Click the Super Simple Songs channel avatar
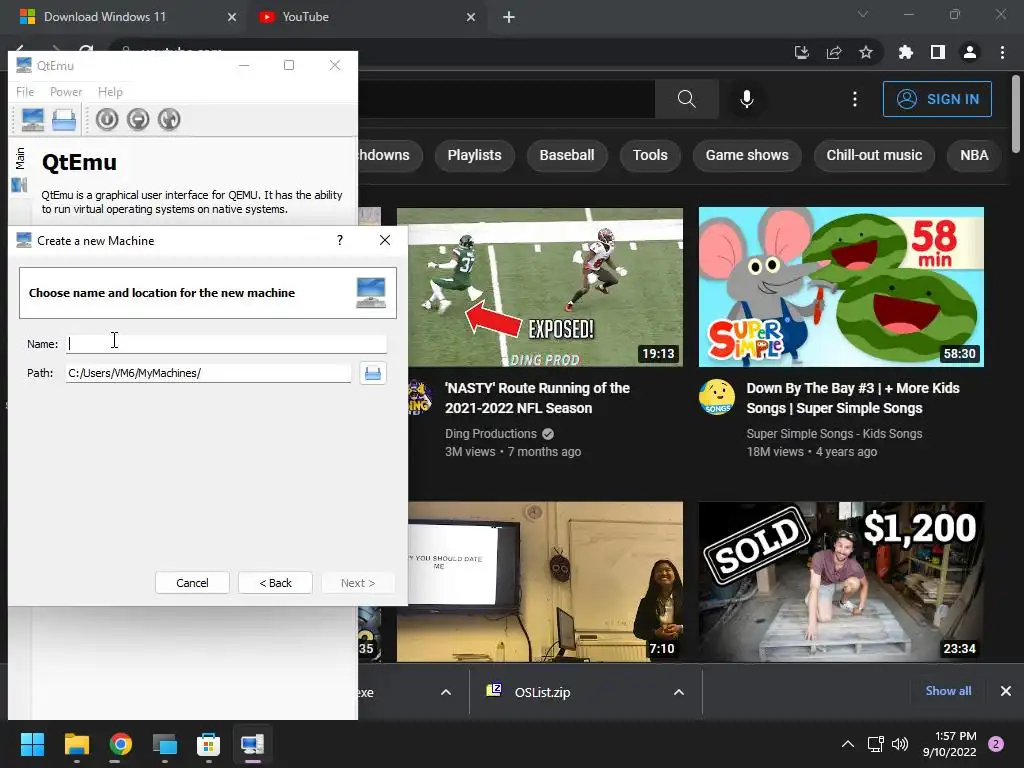The width and height of the screenshot is (1024, 768). click(x=717, y=397)
